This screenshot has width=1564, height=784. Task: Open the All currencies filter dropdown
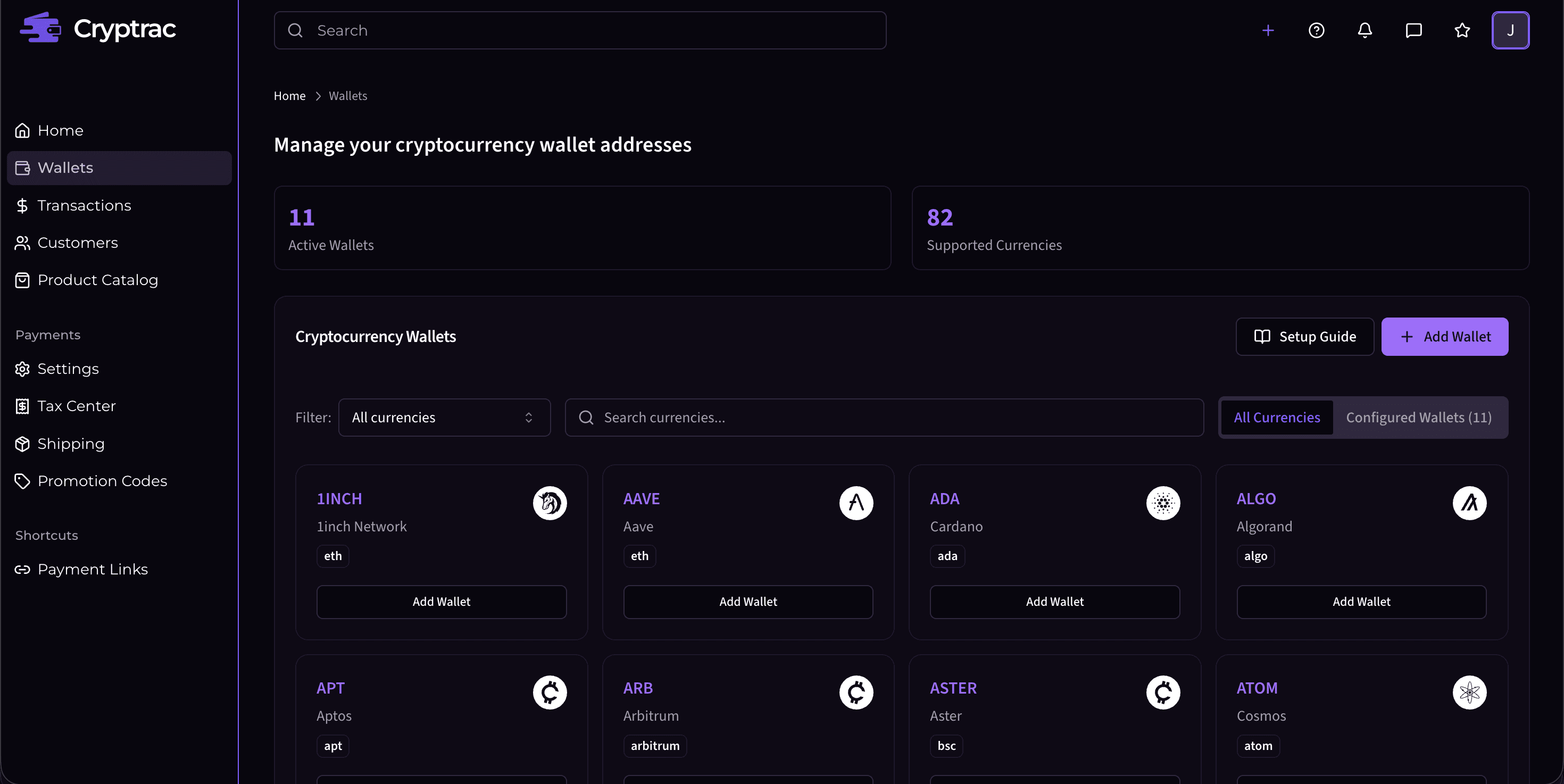click(x=444, y=418)
